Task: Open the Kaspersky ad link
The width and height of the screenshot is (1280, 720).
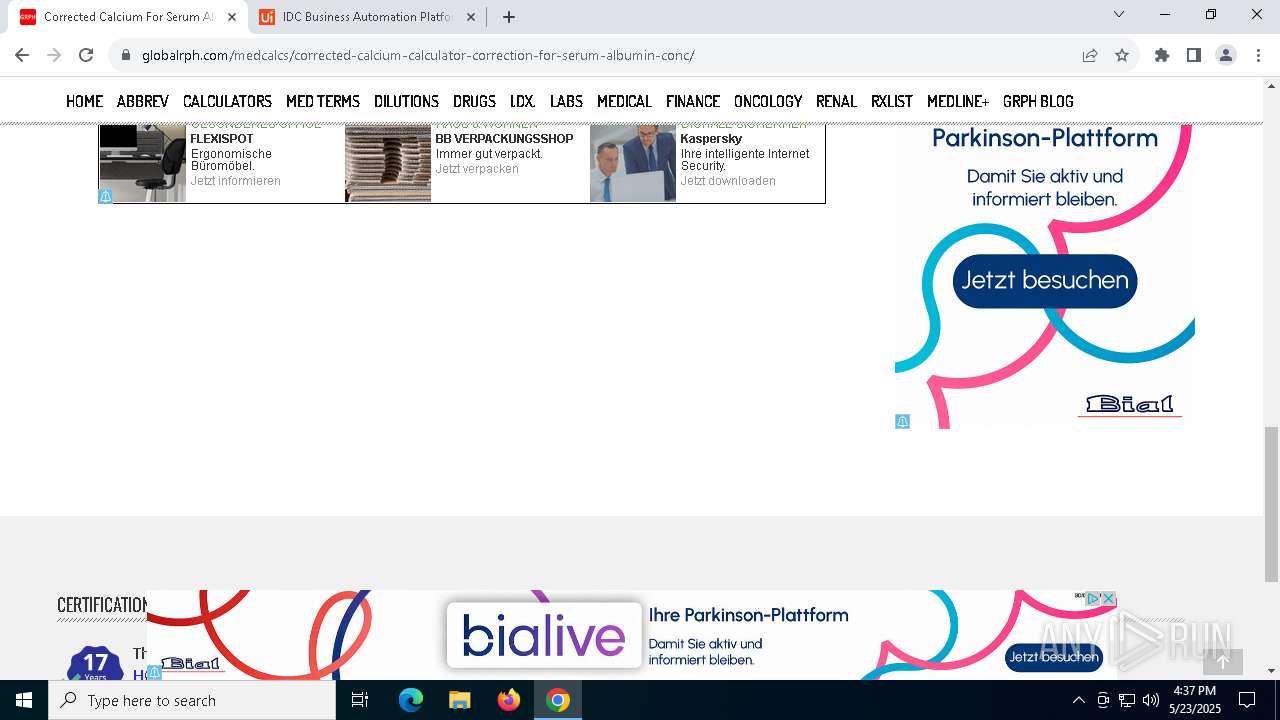Action: tap(711, 139)
